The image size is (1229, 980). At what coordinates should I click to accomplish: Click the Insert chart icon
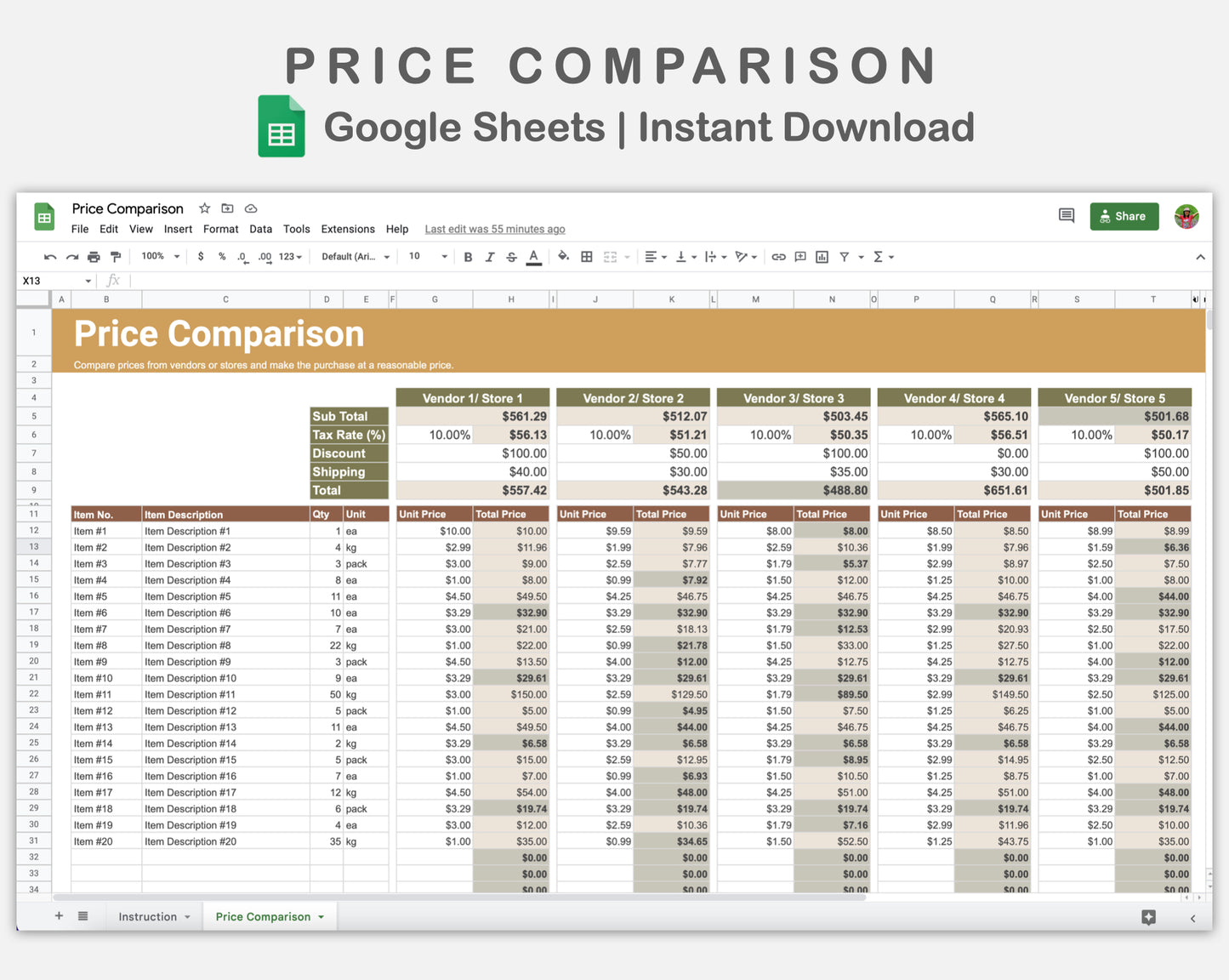pyautogui.click(x=822, y=256)
